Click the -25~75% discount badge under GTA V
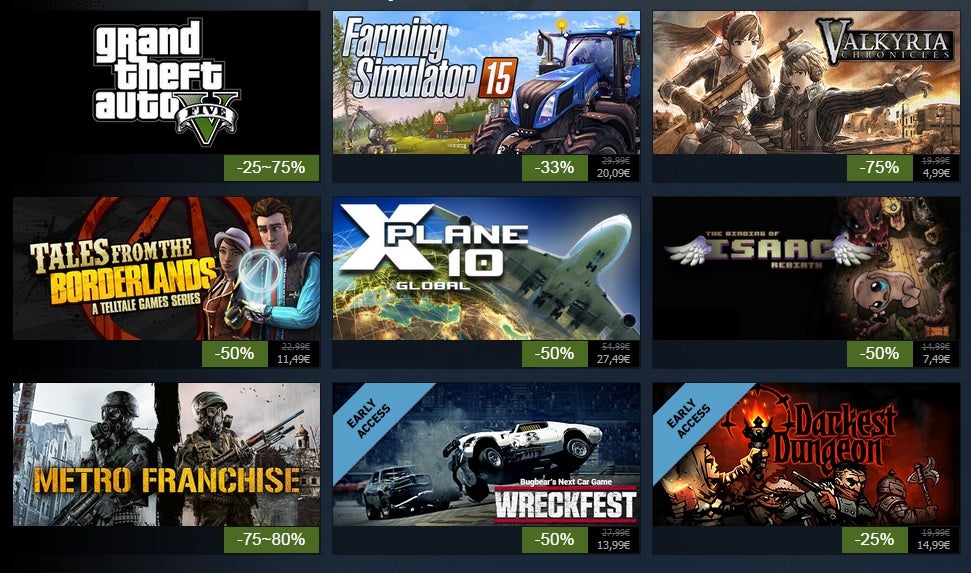 point(271,168)
